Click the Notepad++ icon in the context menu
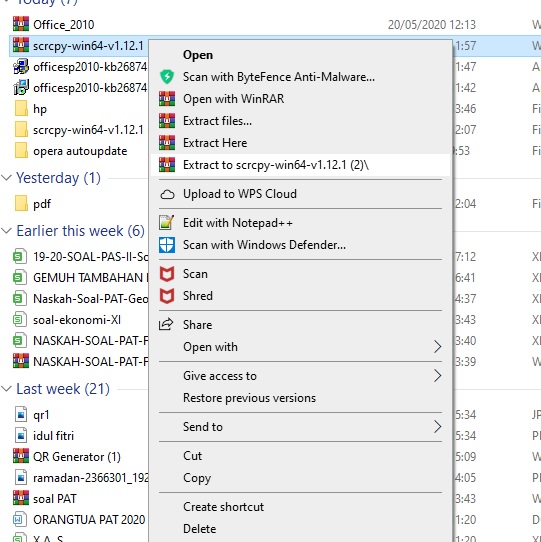The width and height of the screenshot is (541, 542). point(167,223)
